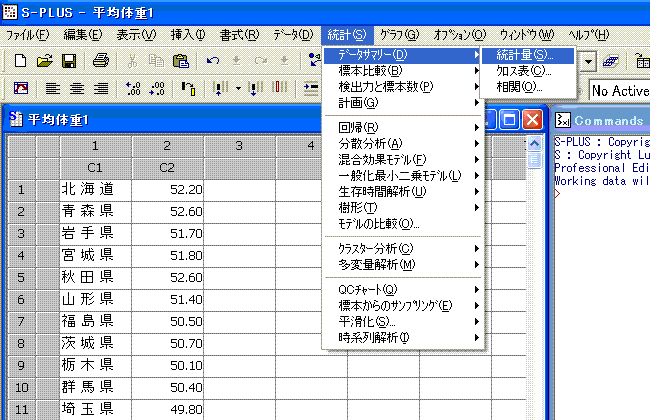Image resolution: width=650 pixels, height=420 pixels.
Task: Click the Redo arrow icon
Action: [261, 61]
